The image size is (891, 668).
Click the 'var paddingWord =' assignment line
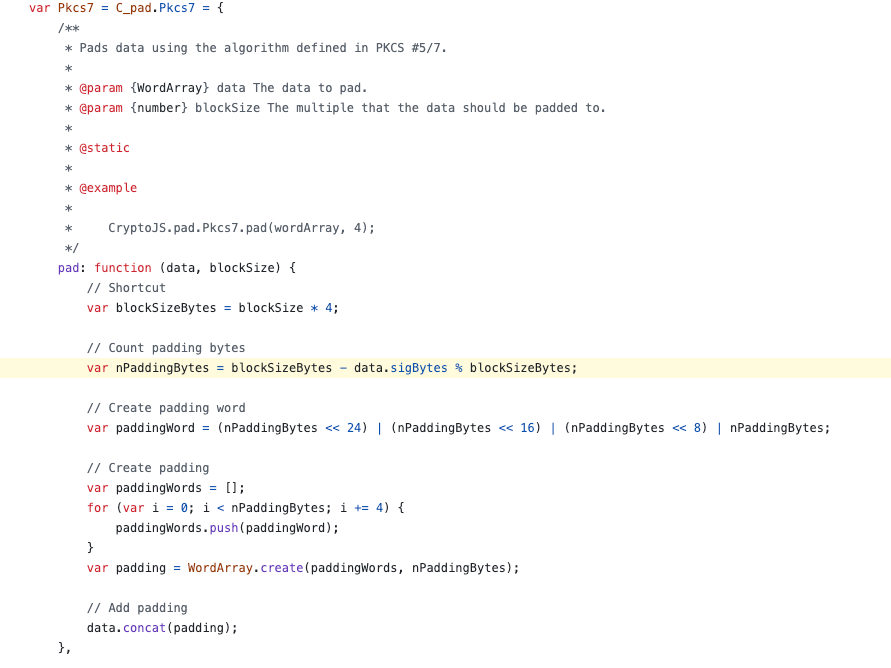tap(458, 428)
